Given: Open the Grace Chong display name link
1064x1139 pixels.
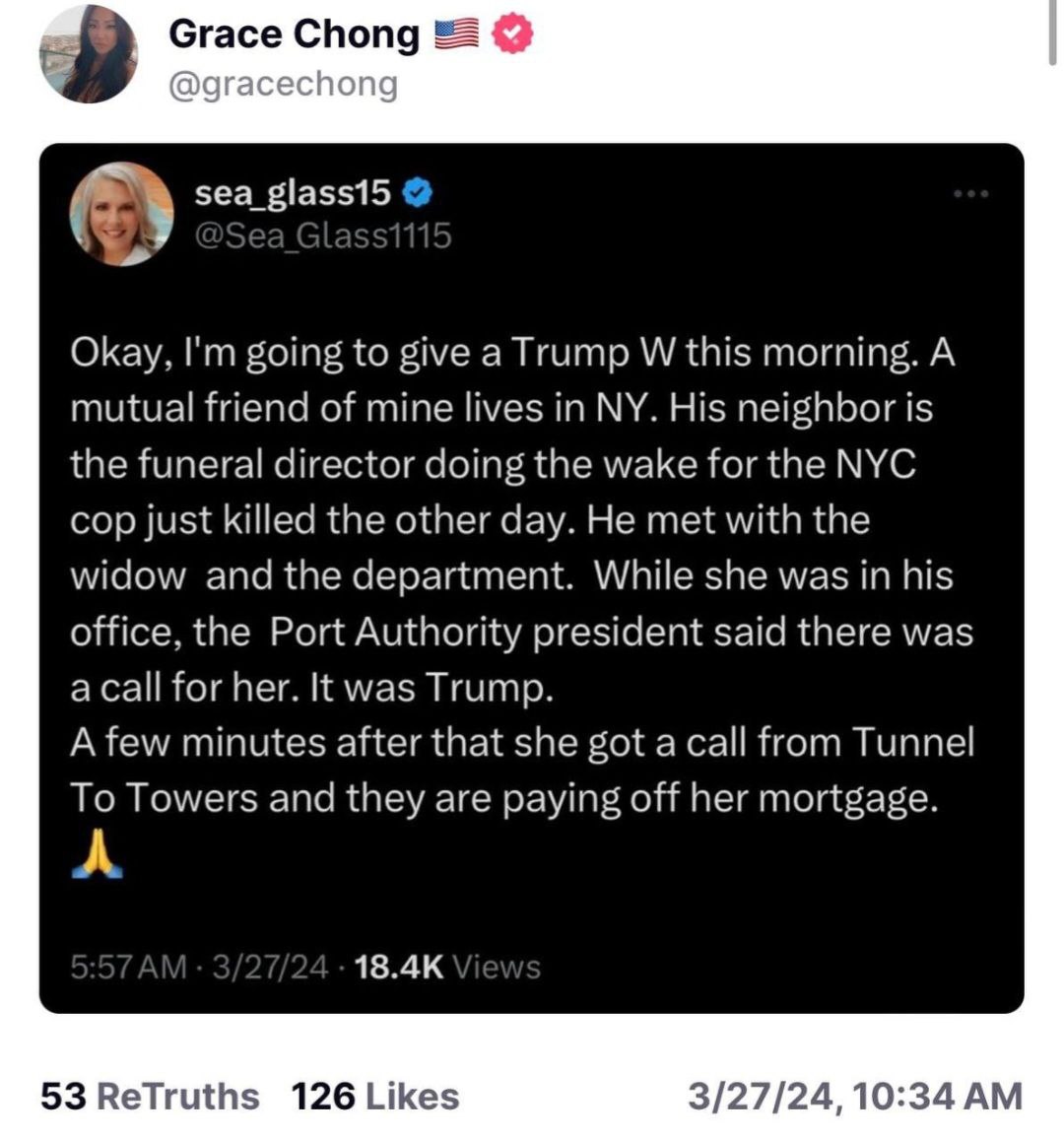Looking at the screenshot, I should point(295,34).
